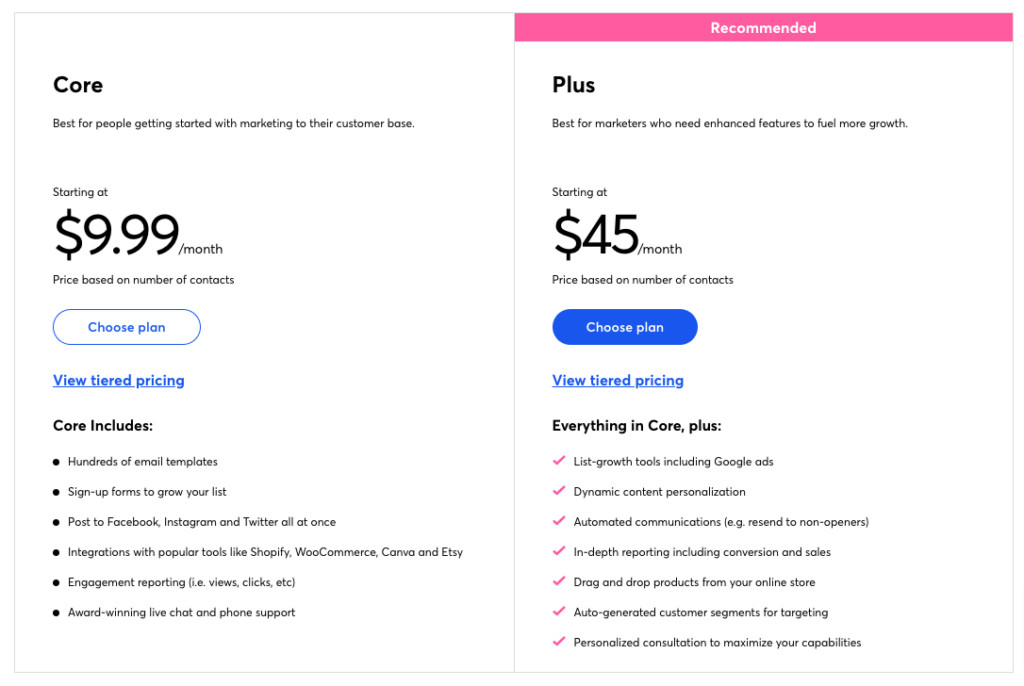Click the checkmark beside Automated communications

pos(559,521)
